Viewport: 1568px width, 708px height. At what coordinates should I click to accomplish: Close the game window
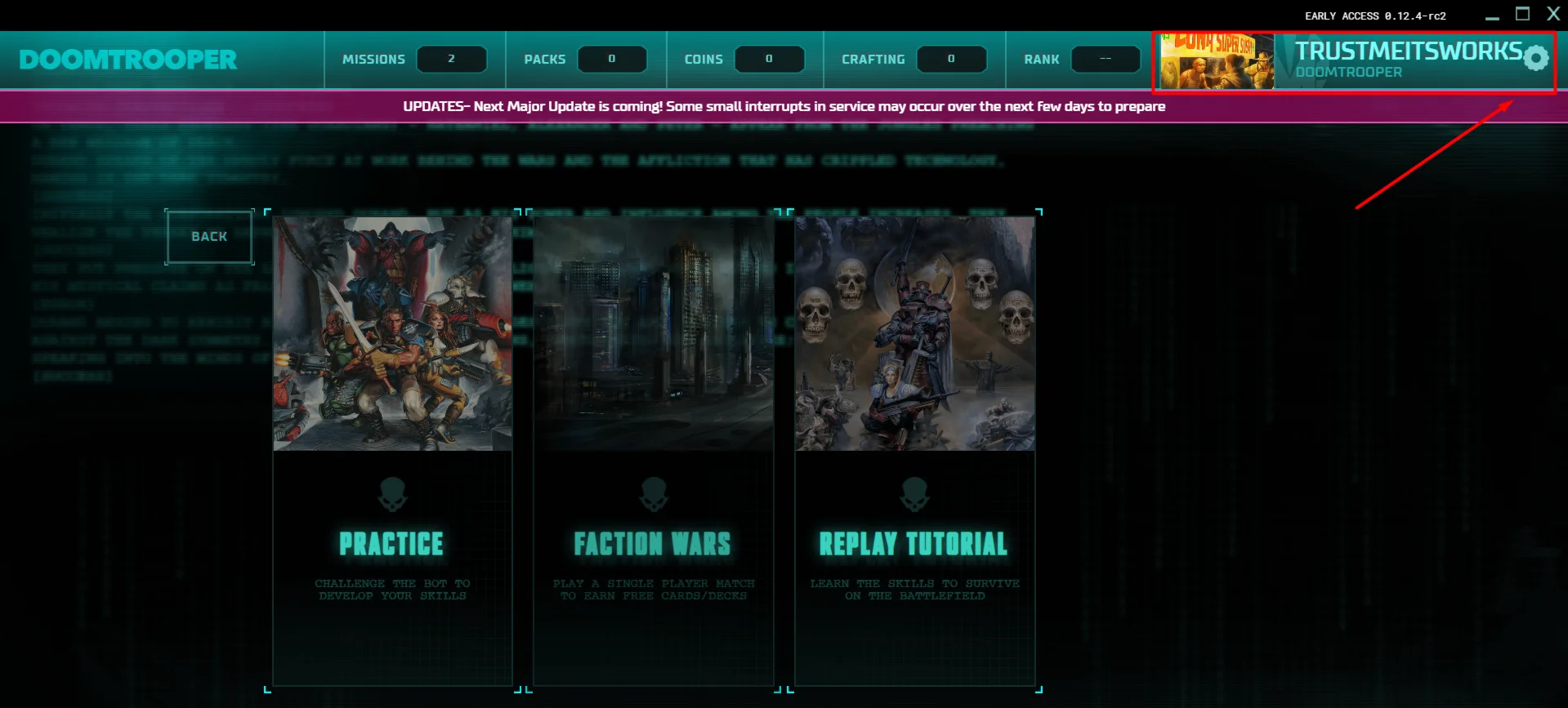1553,14
